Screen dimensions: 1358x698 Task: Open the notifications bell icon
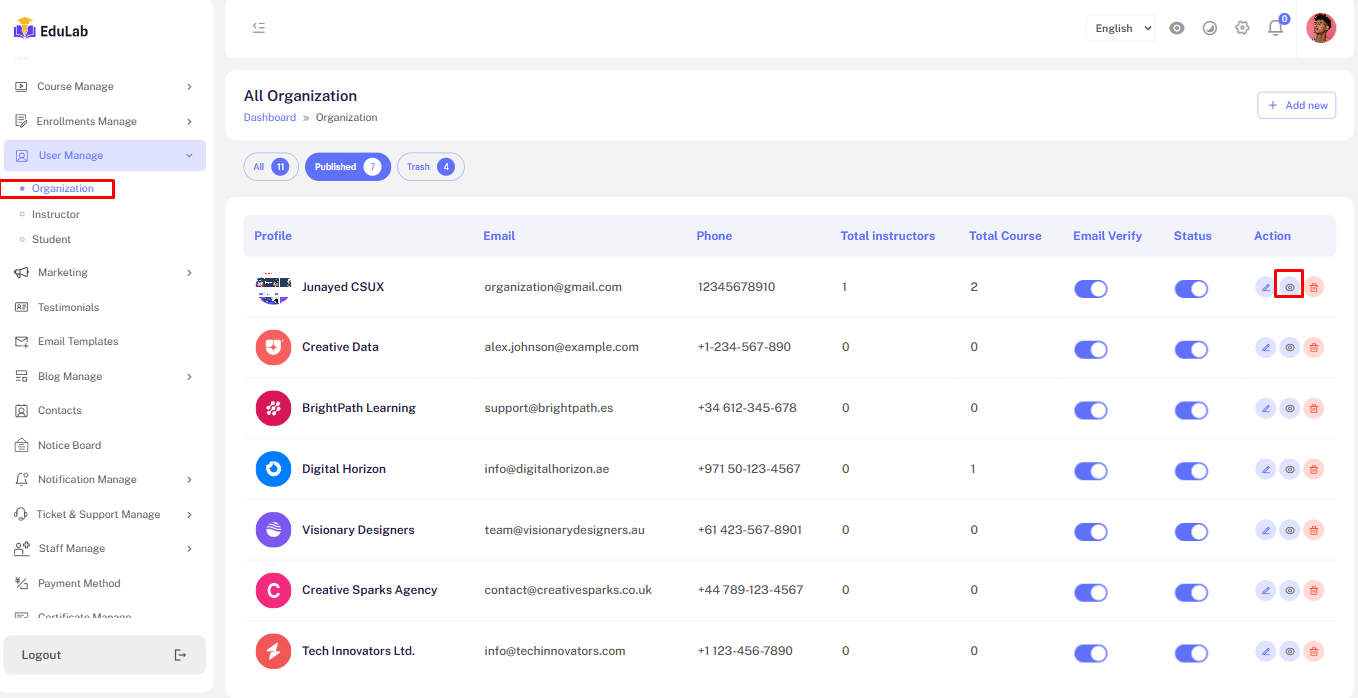point(1275,28)
